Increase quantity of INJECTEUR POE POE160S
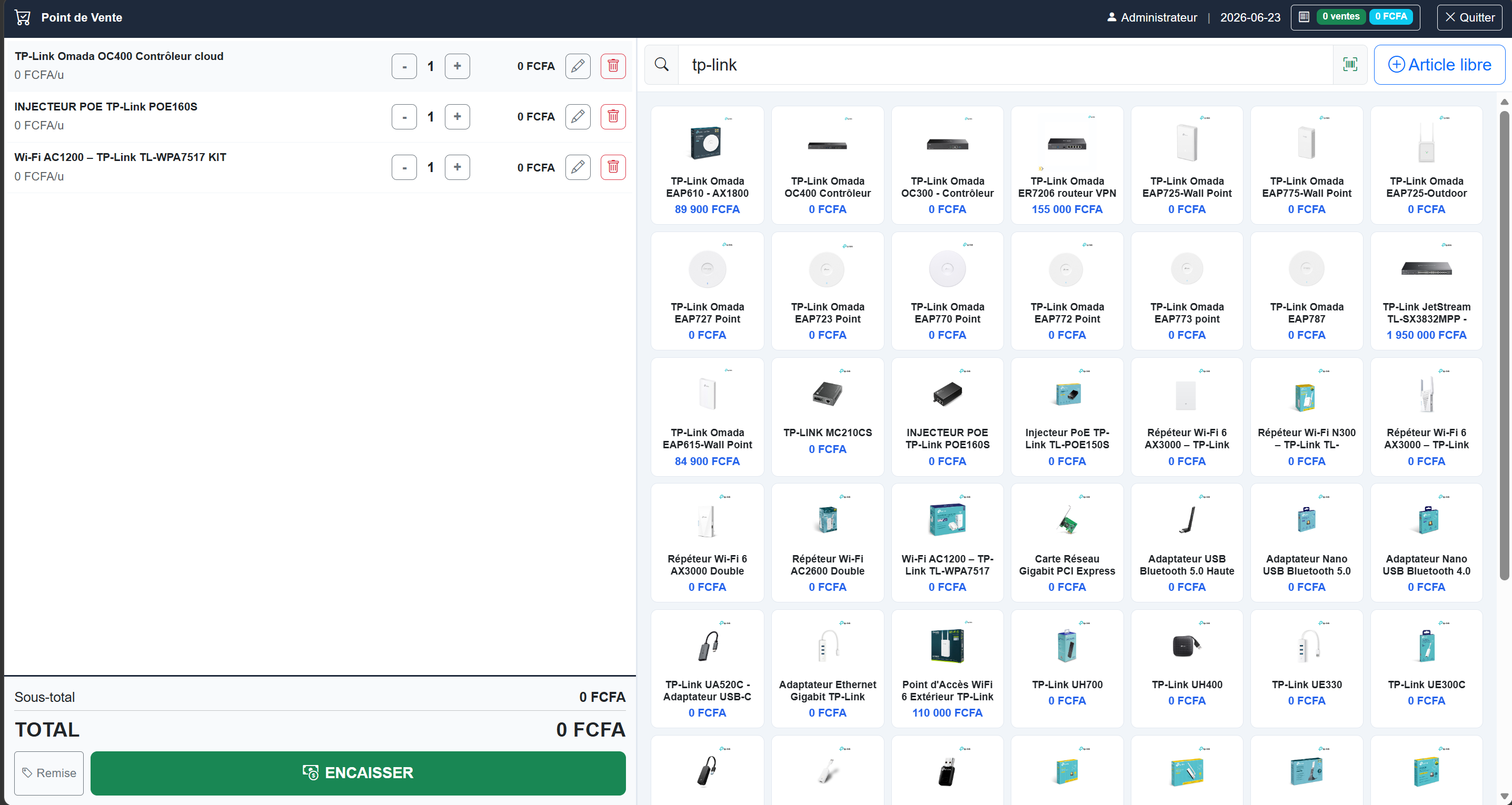This screenshot has width=1512, height=805. [x=457, y=116]
